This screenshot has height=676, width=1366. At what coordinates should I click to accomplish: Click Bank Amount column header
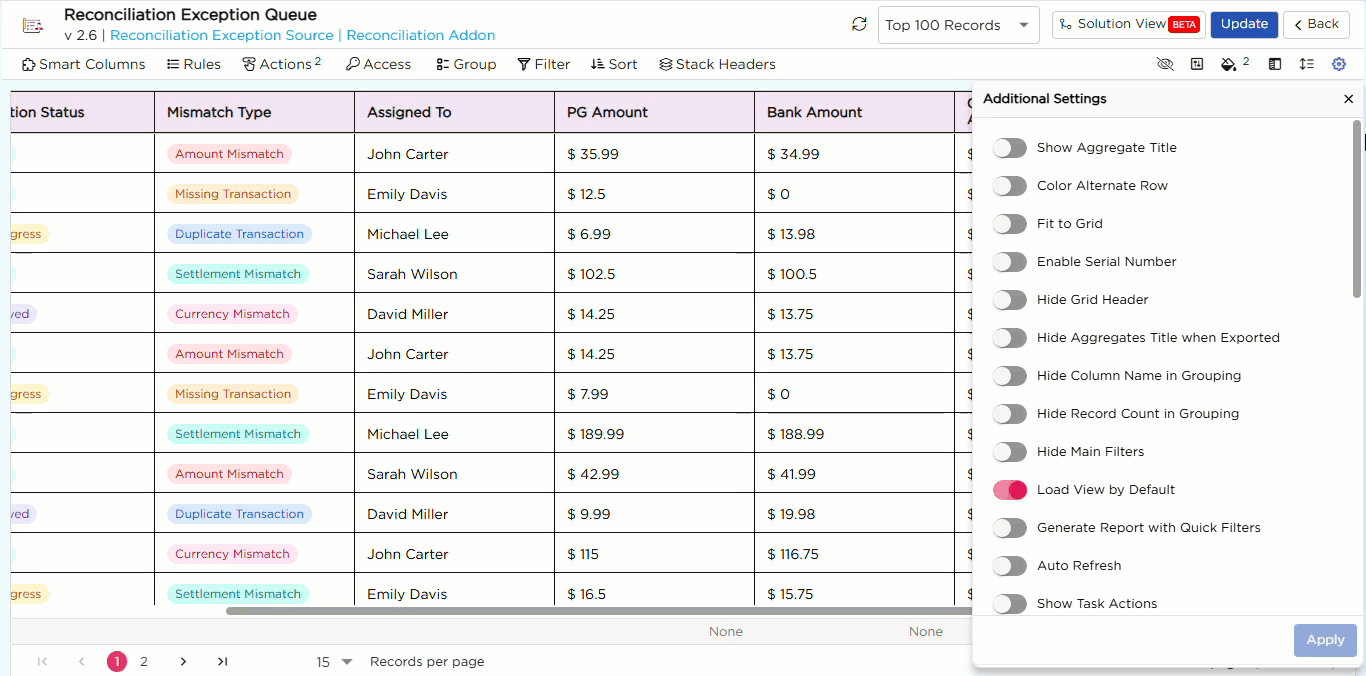[x=854, y=112]
